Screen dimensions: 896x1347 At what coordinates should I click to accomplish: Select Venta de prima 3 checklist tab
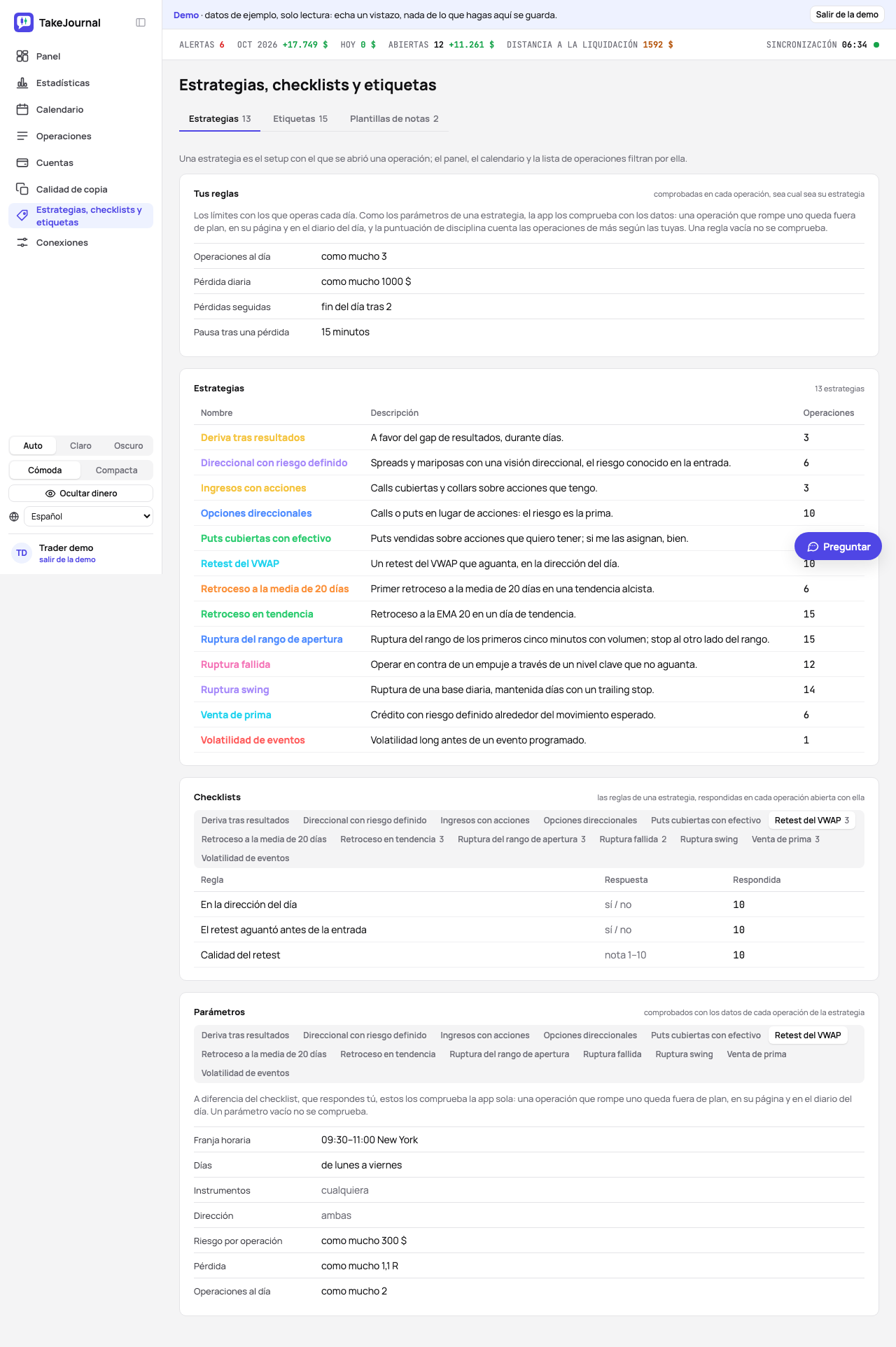click(x=785, y=839)
